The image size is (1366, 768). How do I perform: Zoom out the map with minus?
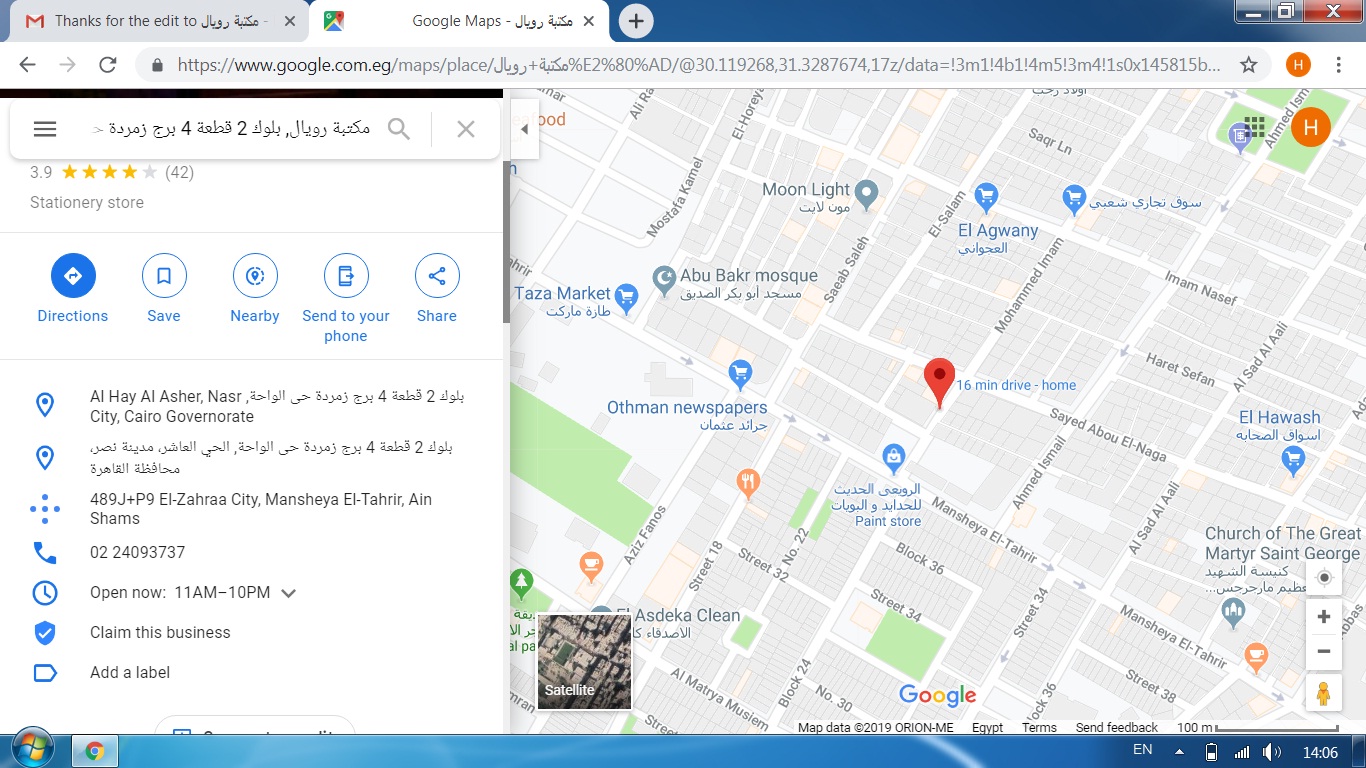pos(1323,652)
